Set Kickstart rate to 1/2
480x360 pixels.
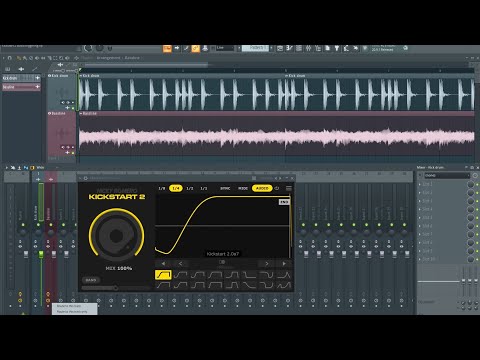[x=190, y=188]
